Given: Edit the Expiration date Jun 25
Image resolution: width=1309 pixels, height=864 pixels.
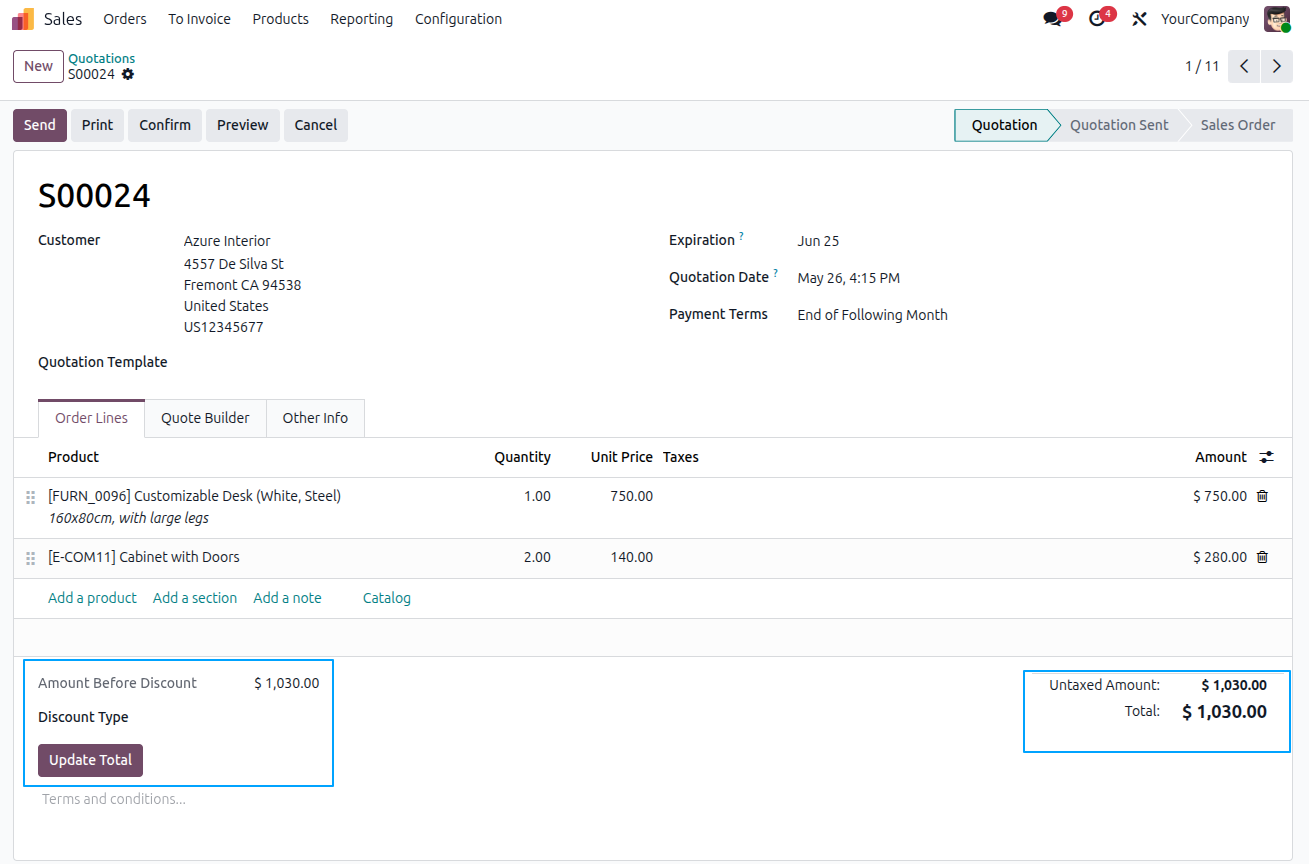Looking at the screenshot, I should click(x=818, y=241).
